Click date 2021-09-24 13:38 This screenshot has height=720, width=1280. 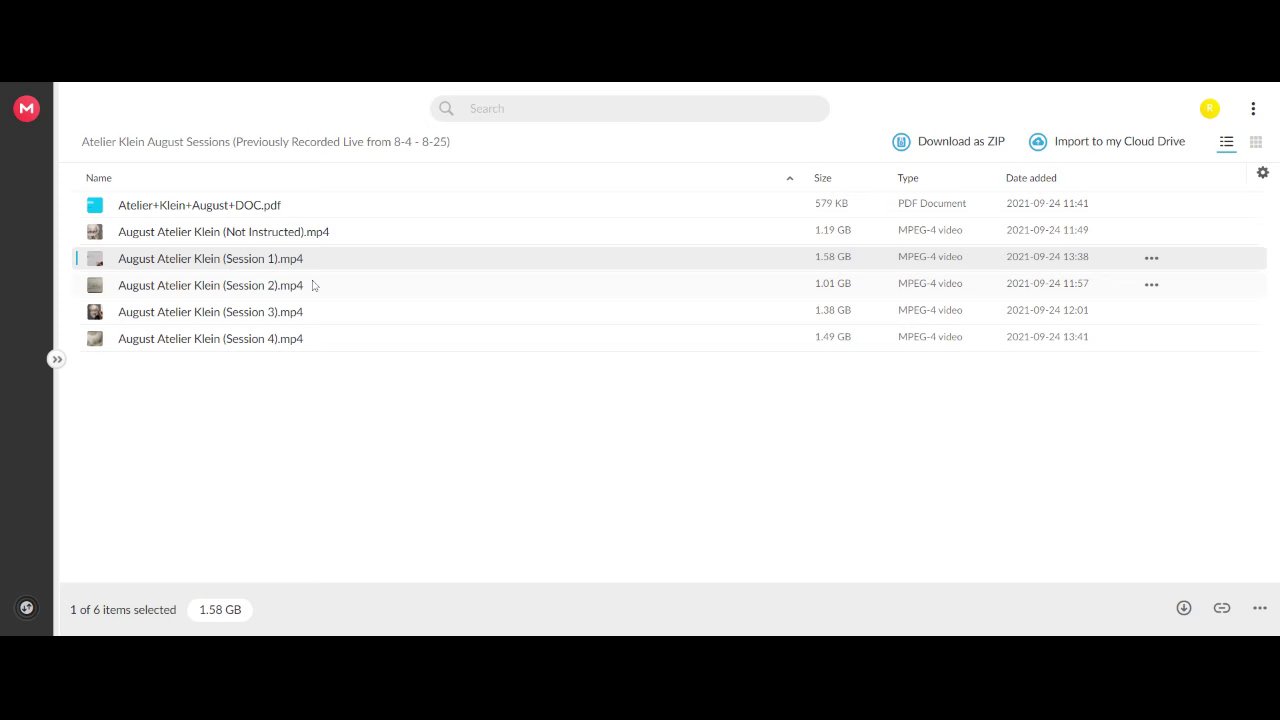click(x=1047, y=256)
